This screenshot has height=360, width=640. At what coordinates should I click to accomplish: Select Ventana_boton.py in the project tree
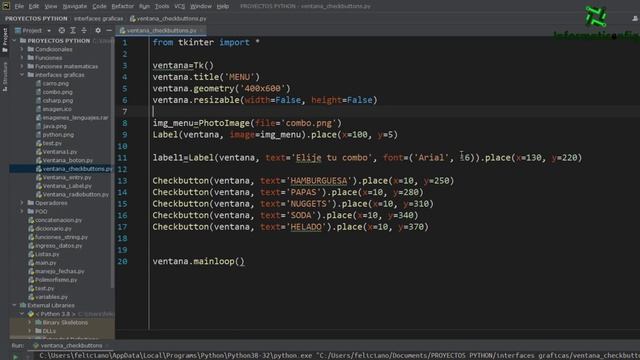(x=68, y=160)
